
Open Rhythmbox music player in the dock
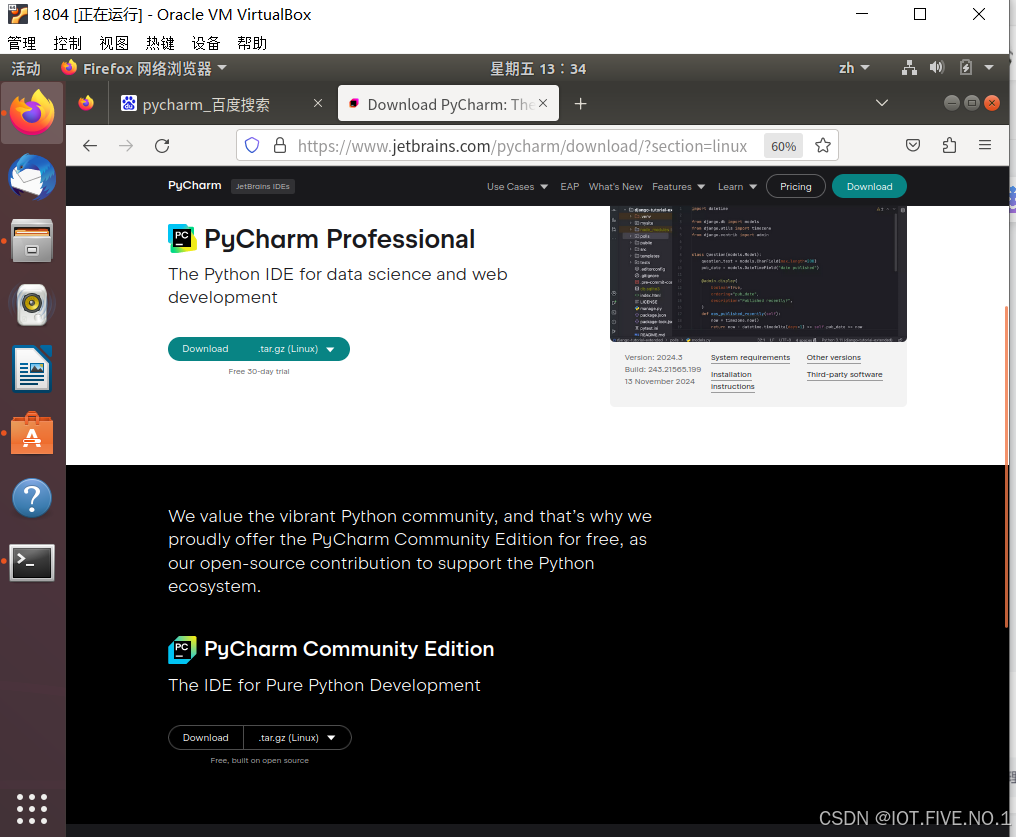(32, 304)
